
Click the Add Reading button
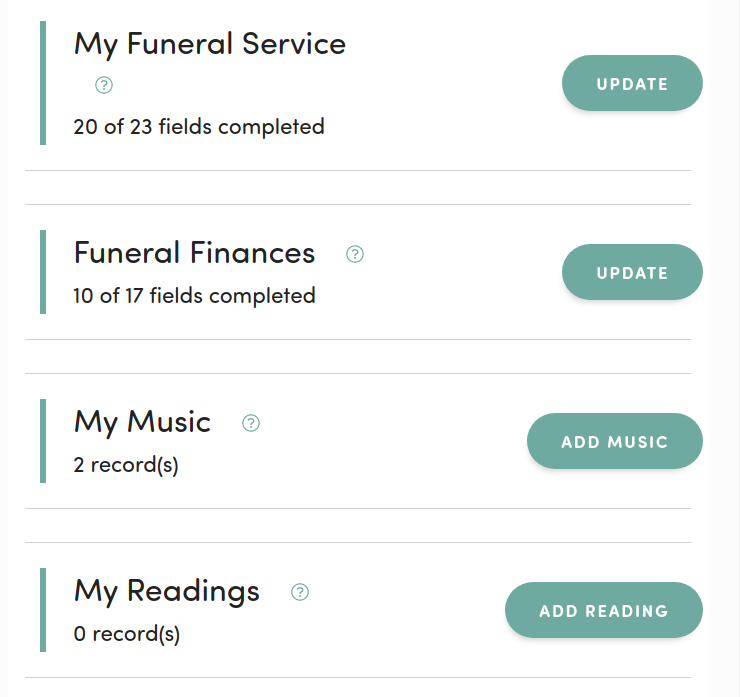(x=603, y=610)
